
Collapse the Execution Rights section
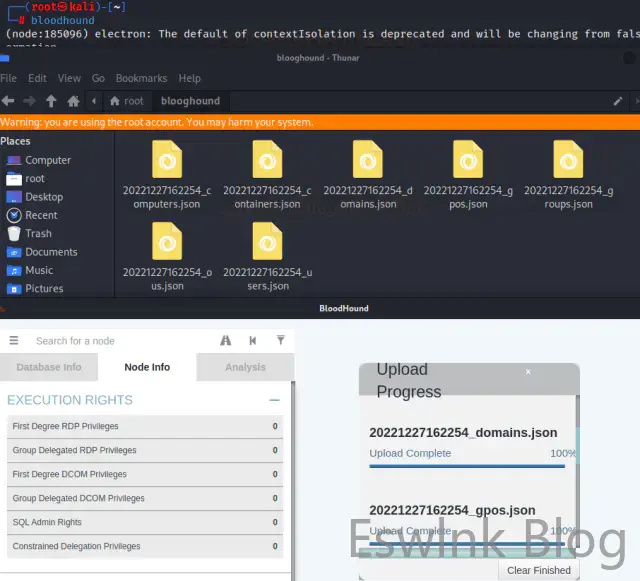(x=274, y=400)
